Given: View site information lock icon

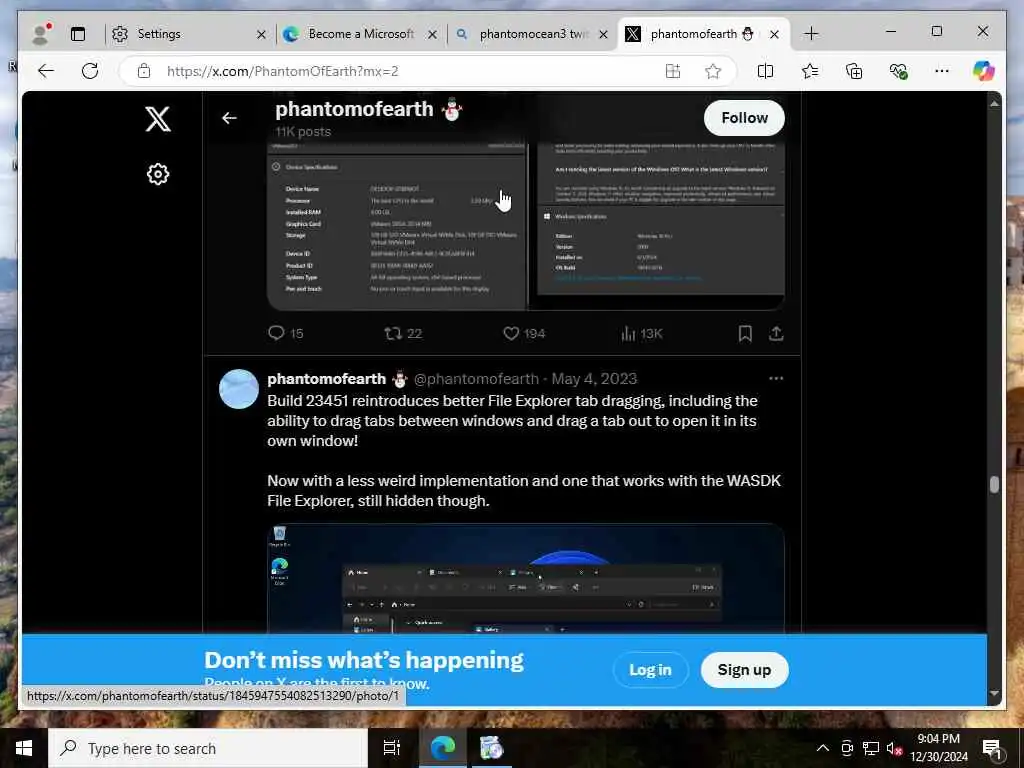Looking at the screenshot, I should (144, 71).
